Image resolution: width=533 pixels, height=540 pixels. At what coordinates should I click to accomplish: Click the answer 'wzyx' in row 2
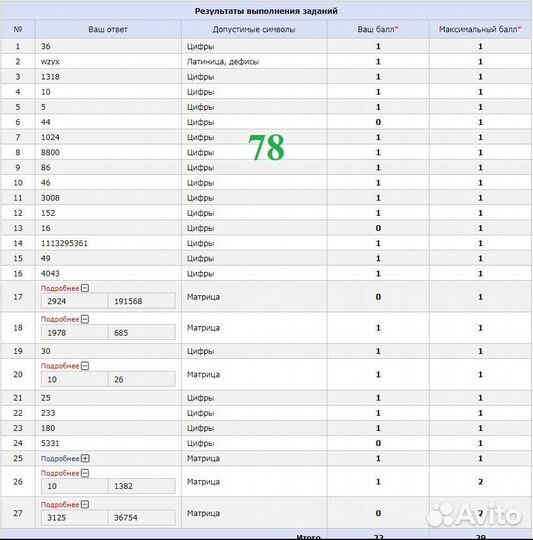click(x=50, y=62)
